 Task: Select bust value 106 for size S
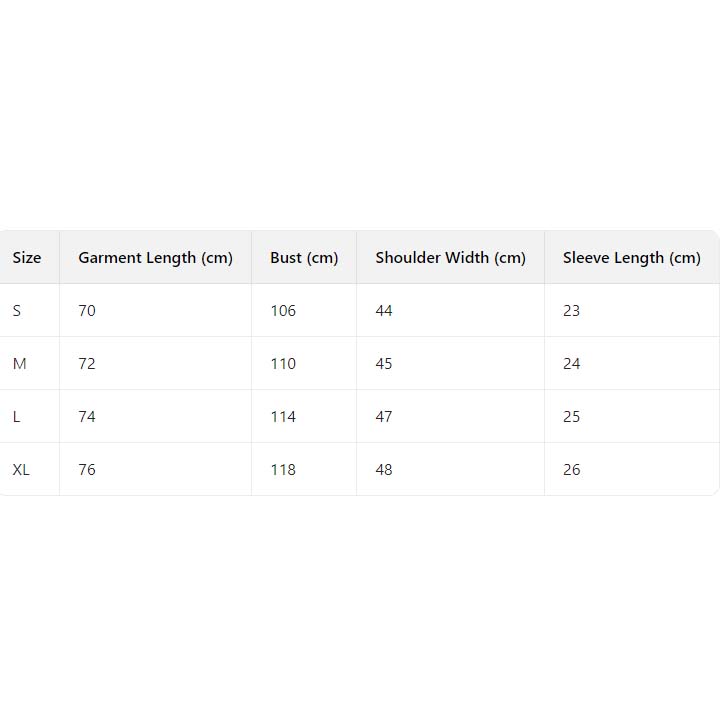283,311
